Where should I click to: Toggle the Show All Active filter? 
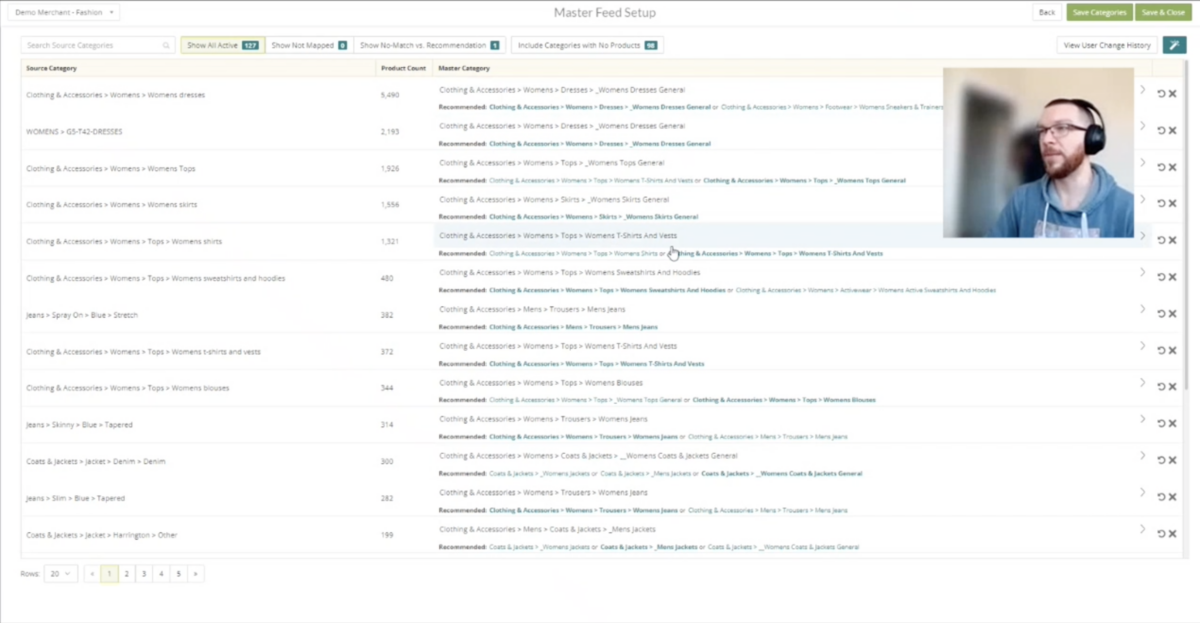[x=218, y=45]
